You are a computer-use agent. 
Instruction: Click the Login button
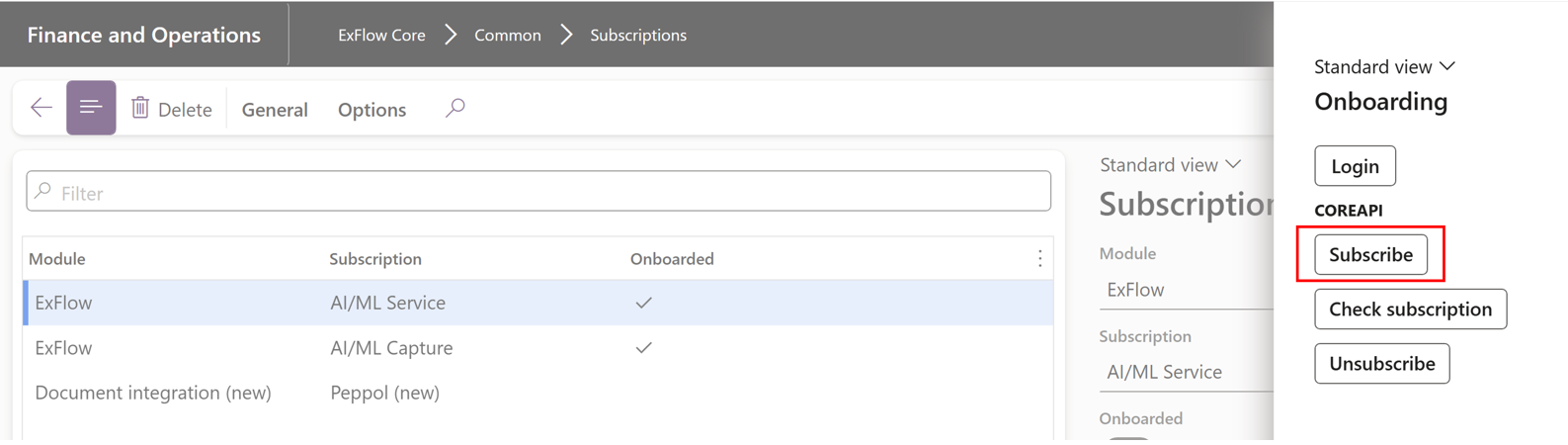(x=1354, y=166)
